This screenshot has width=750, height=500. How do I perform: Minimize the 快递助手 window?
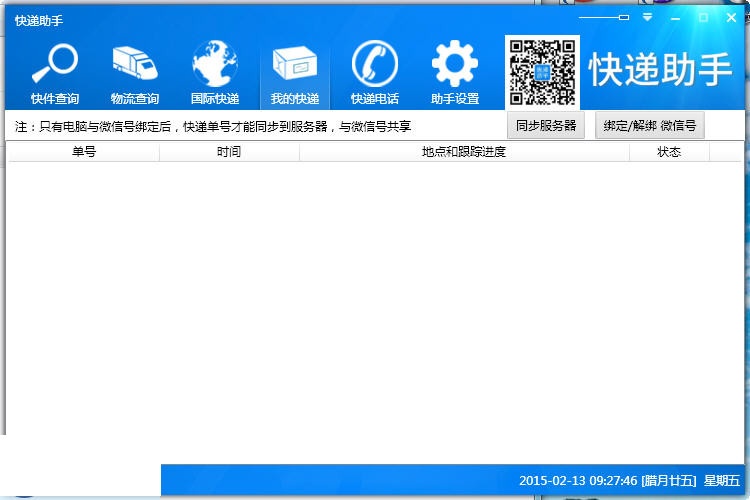click(675, 18)
